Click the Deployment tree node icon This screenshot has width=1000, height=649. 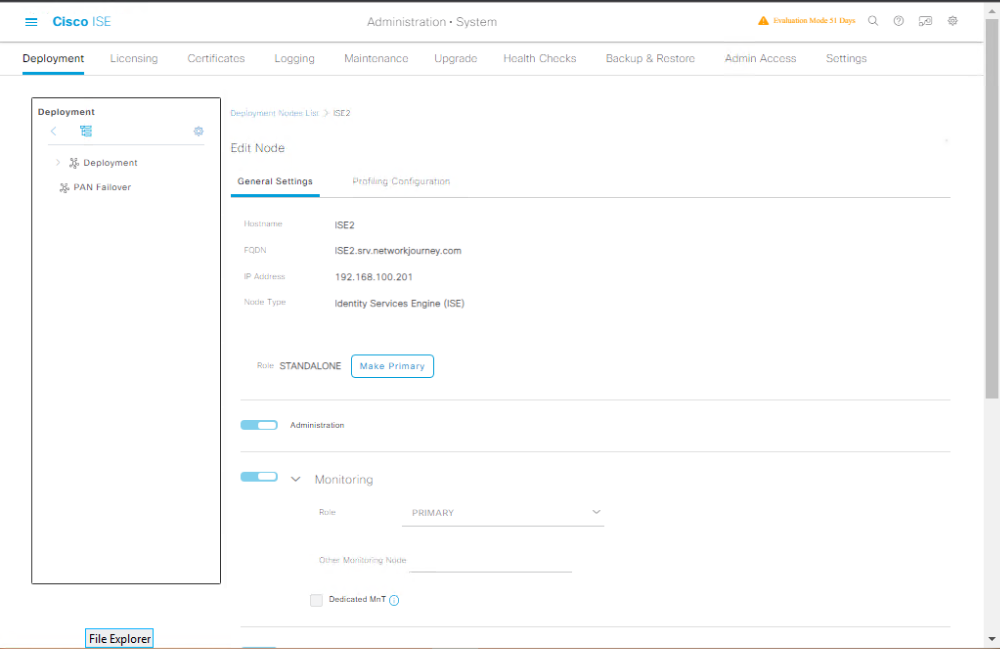74,163
